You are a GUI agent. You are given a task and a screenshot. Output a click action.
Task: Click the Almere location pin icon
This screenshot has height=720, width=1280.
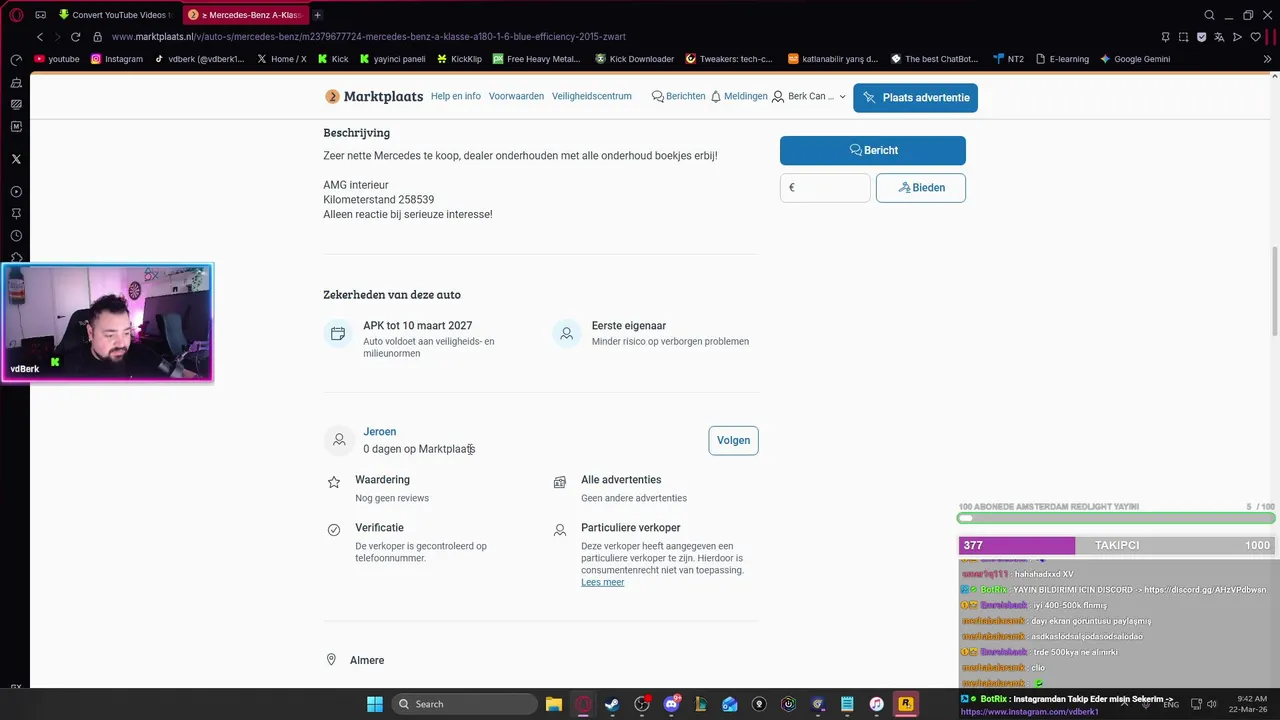point(332,660)
